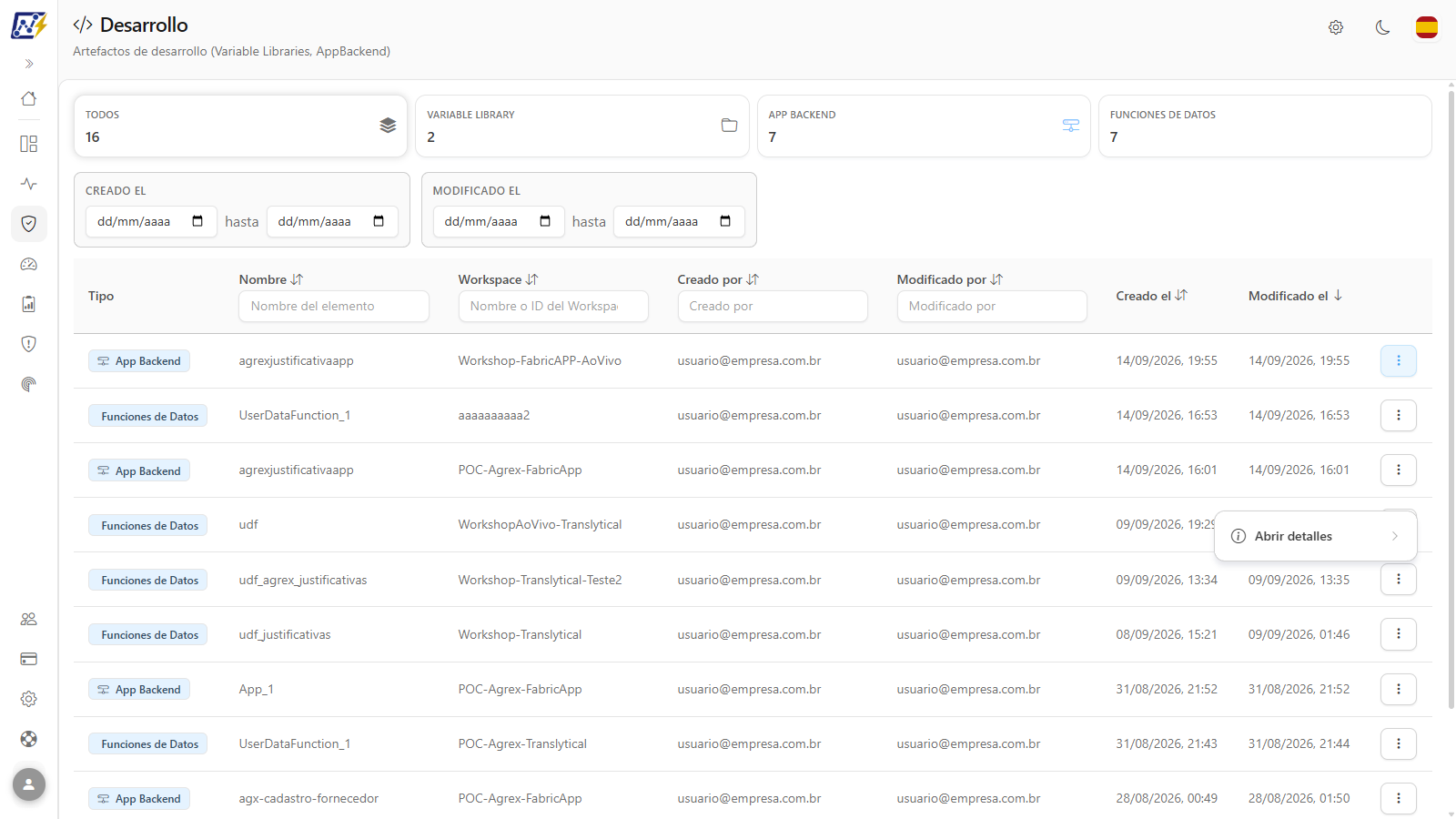
Task: Open the user avatar at sidebar bottom
Action: pos(29,784)
